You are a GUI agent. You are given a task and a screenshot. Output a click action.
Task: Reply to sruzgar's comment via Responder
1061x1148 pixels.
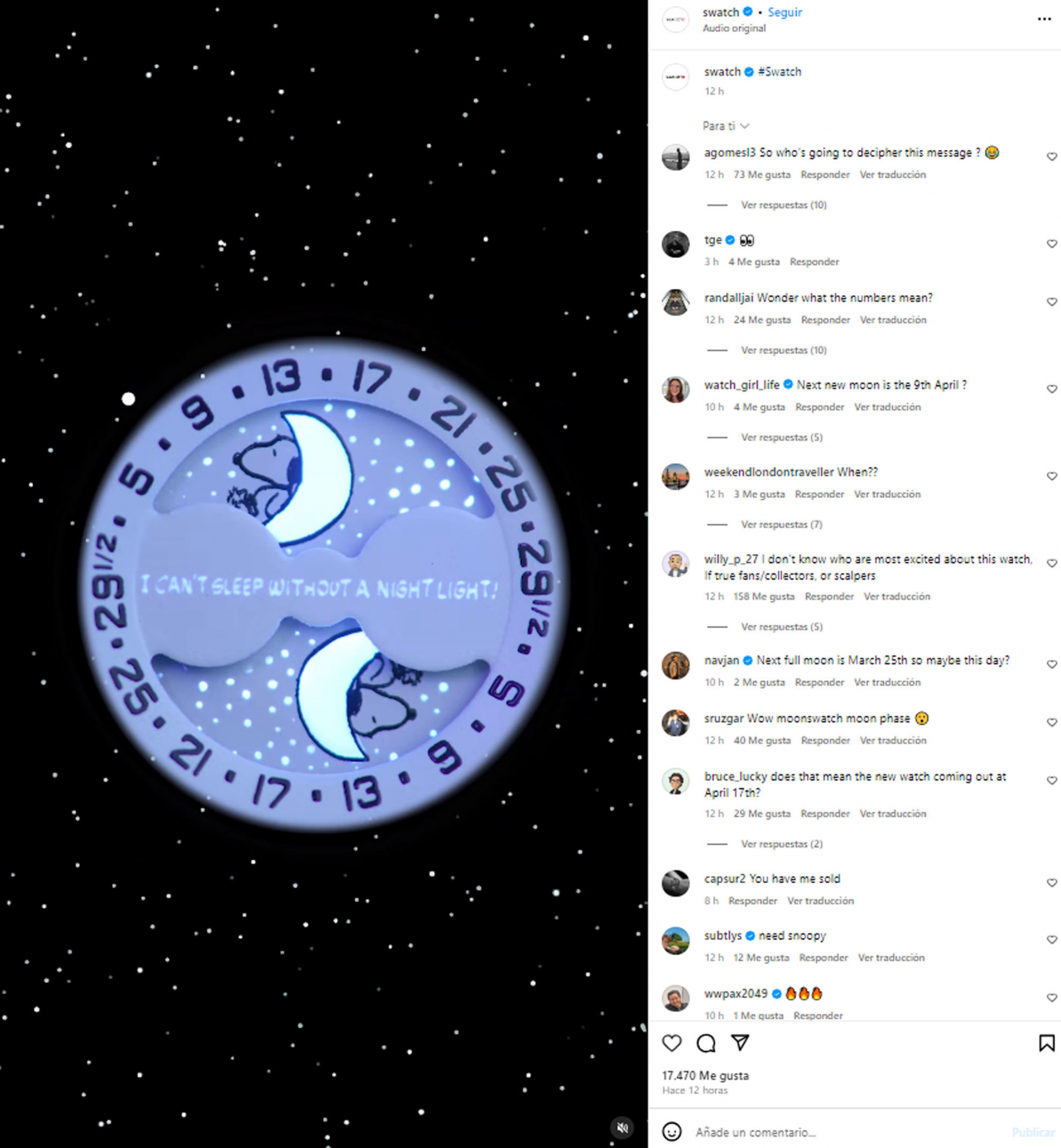pos(825,740)
